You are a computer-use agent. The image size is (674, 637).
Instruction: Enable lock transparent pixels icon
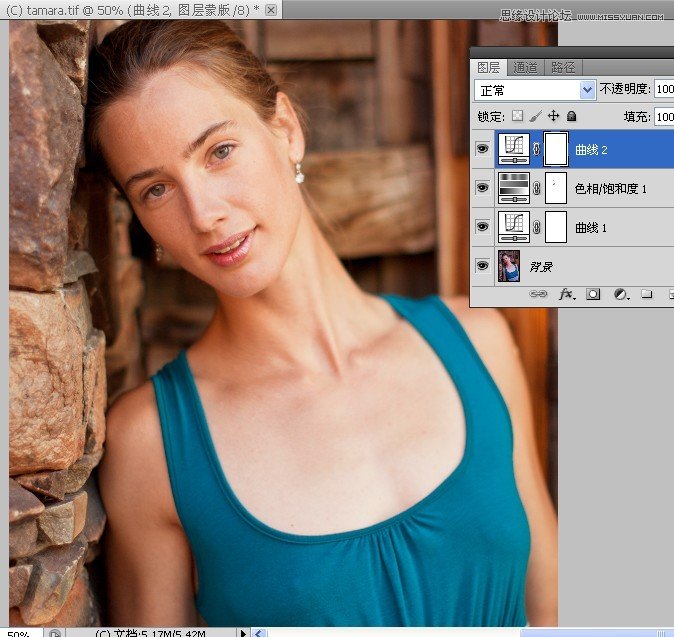coord(517,117)
